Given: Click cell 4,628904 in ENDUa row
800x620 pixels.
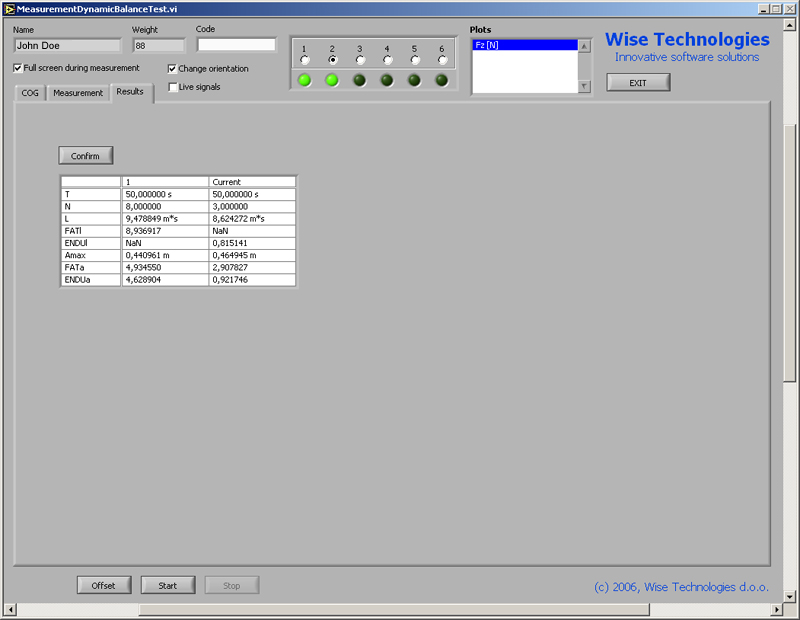Looking at the screenshot, I should pyautogui.click(x=165, y=280).
